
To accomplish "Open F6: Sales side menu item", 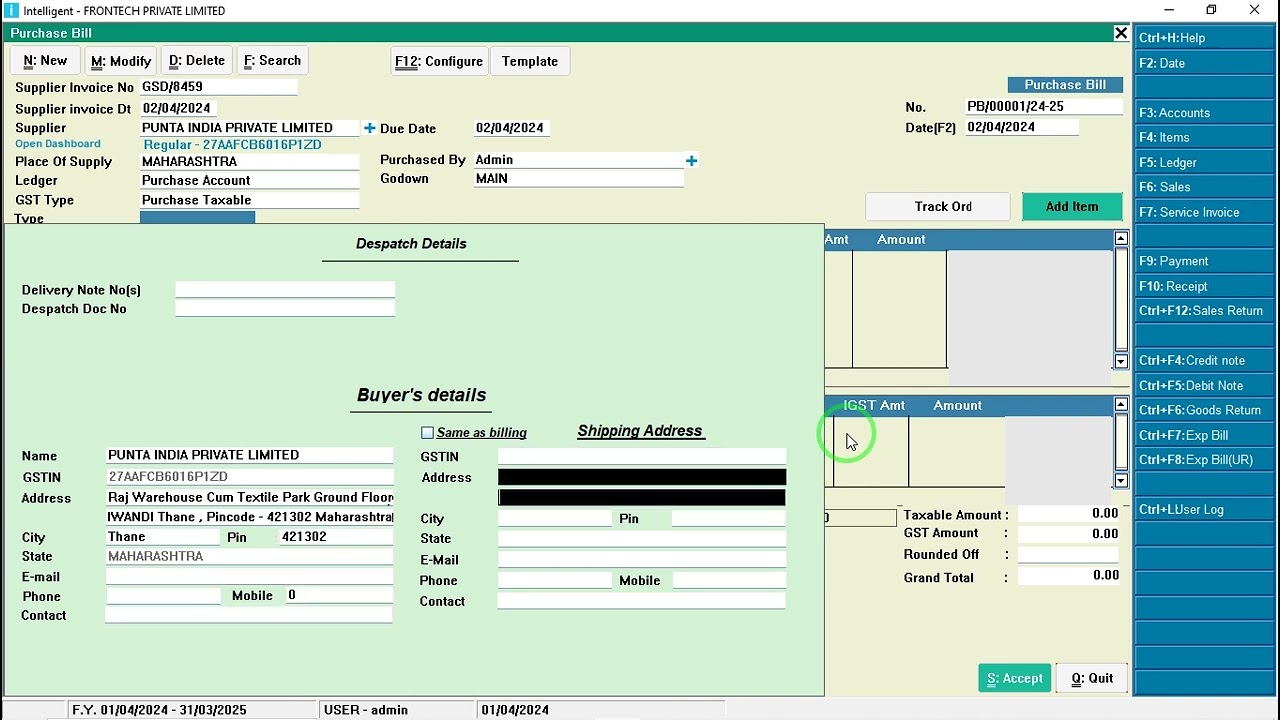I will pyautogui.click(x=1204, y=187).
